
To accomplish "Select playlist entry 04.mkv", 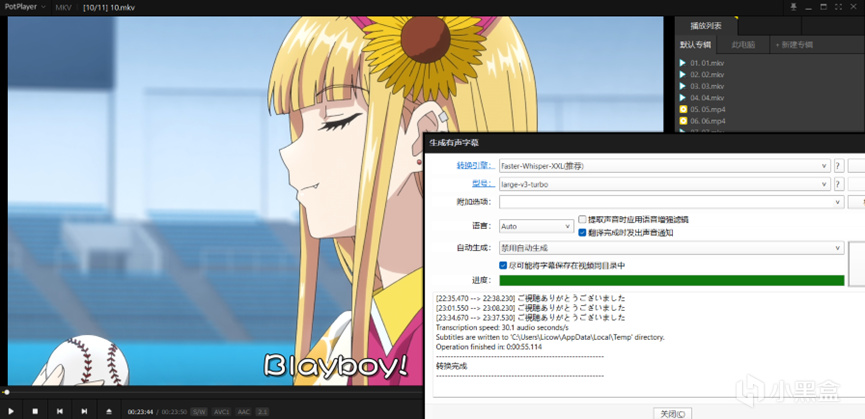I will click(707, 98).
